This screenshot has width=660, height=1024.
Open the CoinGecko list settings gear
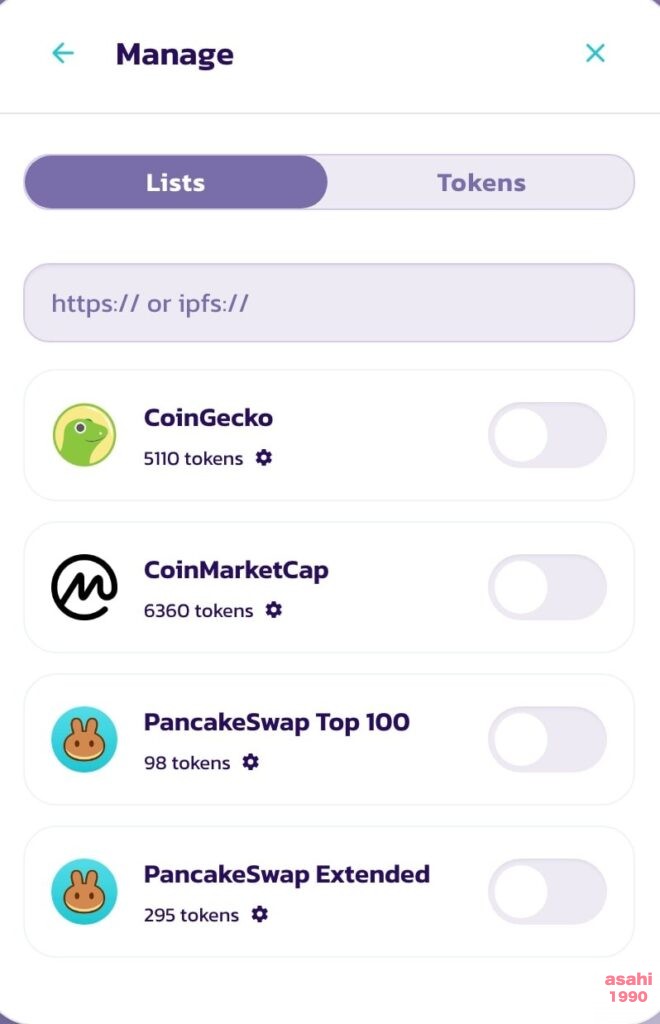coord(264,458)
